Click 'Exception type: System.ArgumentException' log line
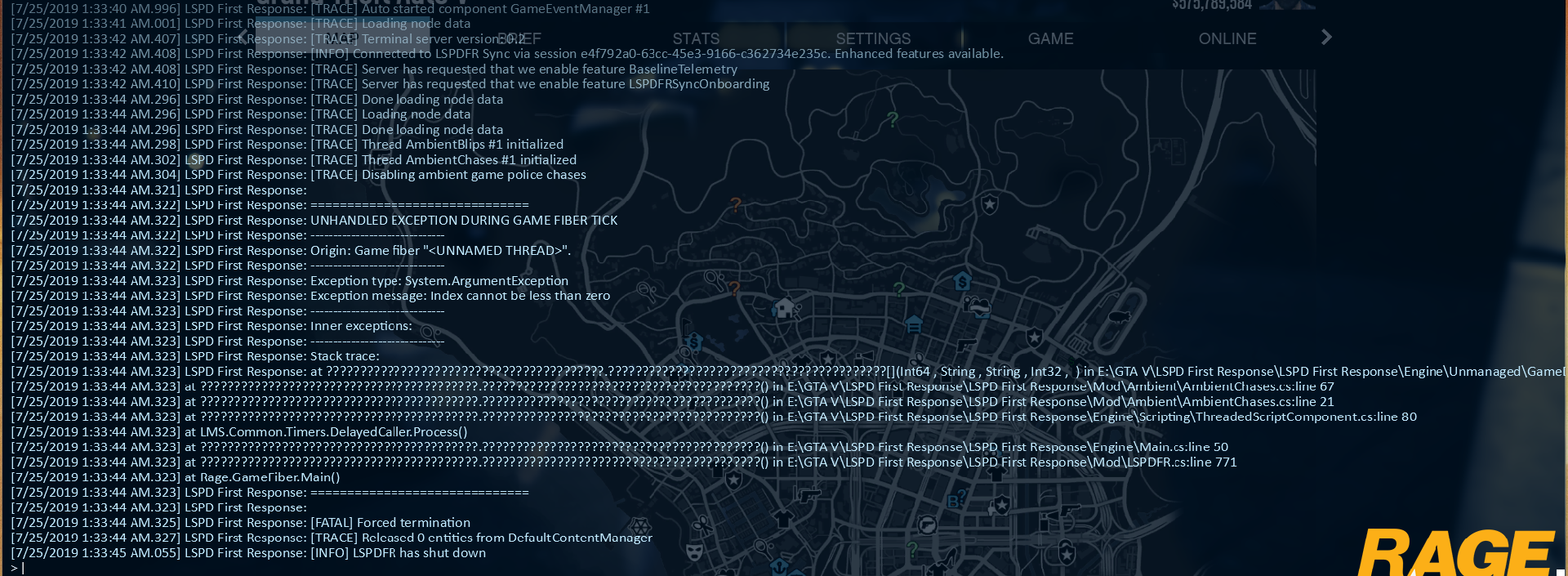This screenshot has height=576, width=1568. [x=290, y=281]
